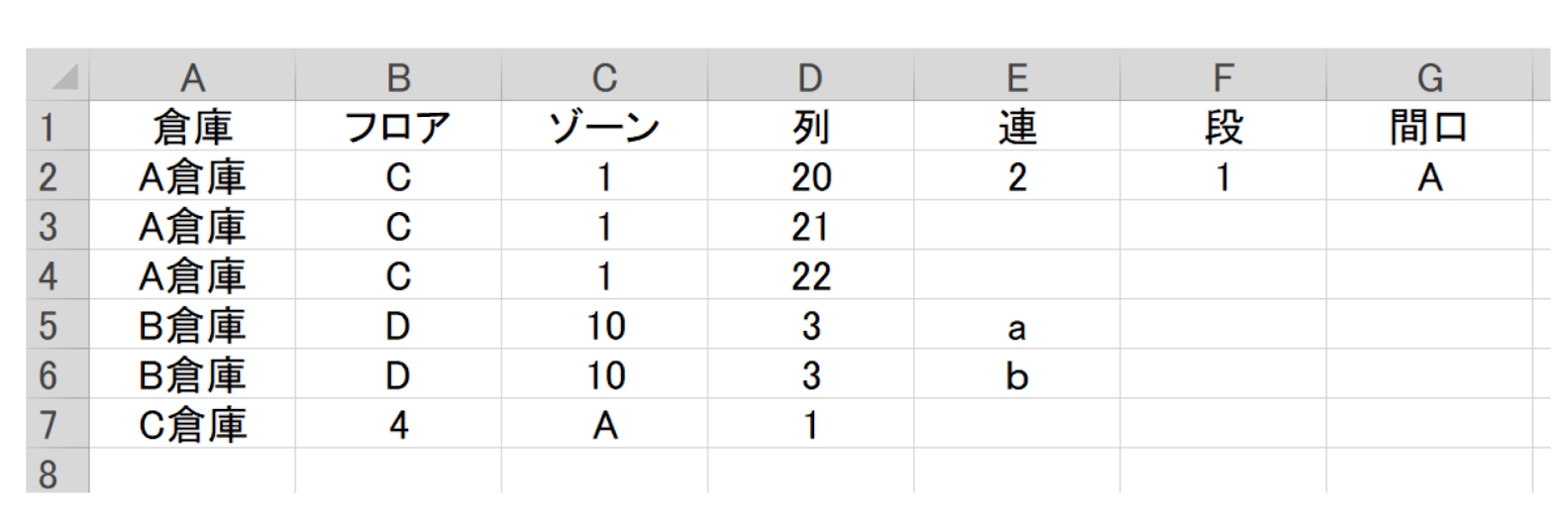Select cell D4 with value 22

(x=810, y=276)
